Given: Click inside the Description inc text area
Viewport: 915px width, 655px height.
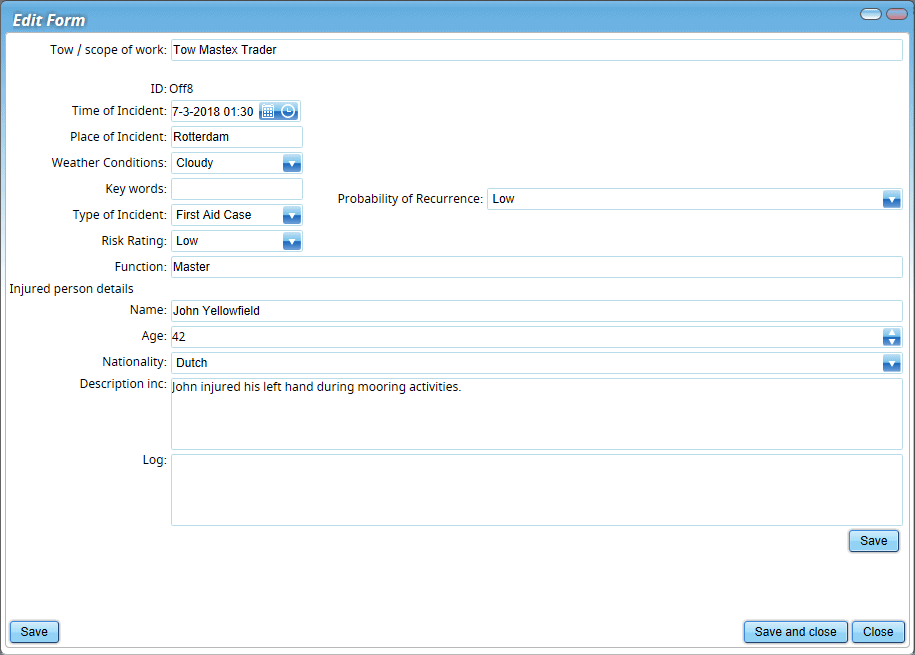Looking at the screenshot, I should [x=536, y=414].
